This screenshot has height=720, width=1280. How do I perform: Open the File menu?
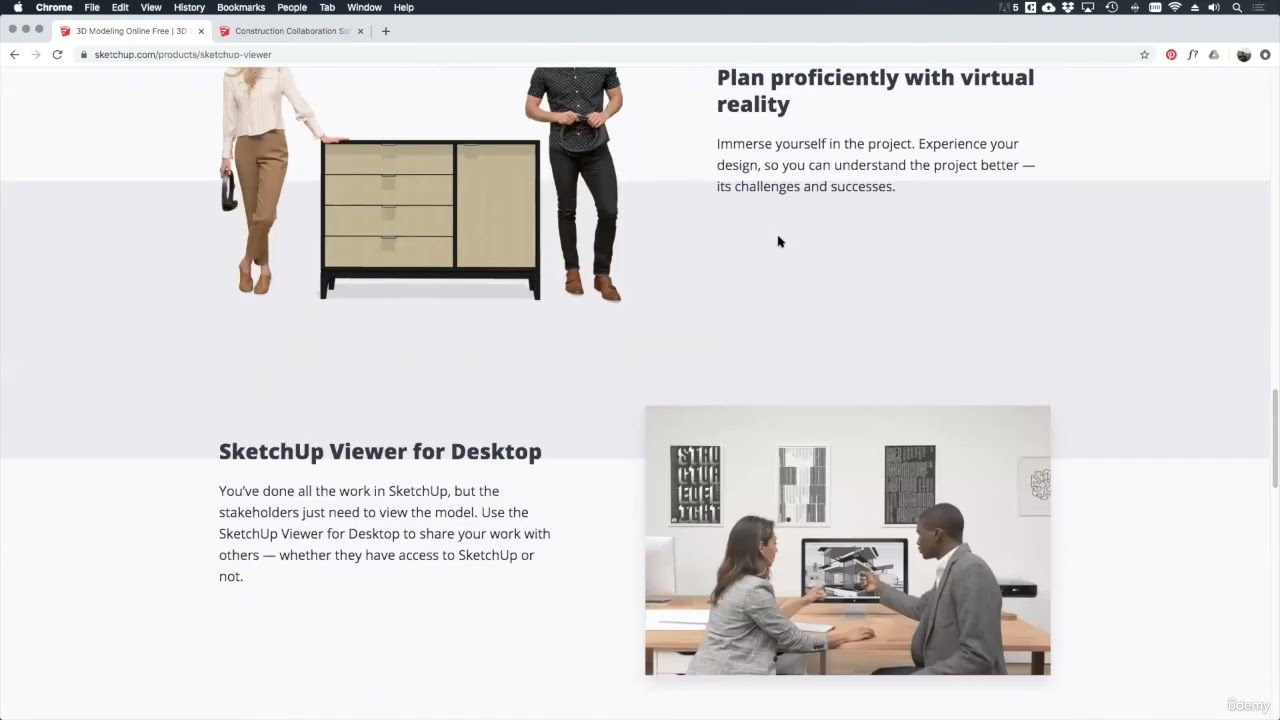click(92, 7)
